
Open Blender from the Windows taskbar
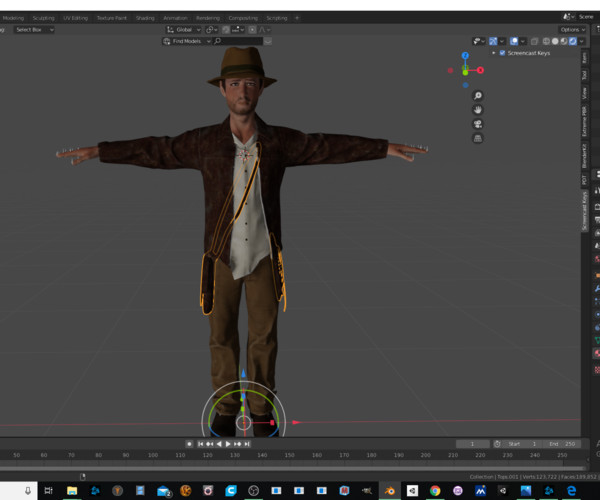click(x=390, y=490)
